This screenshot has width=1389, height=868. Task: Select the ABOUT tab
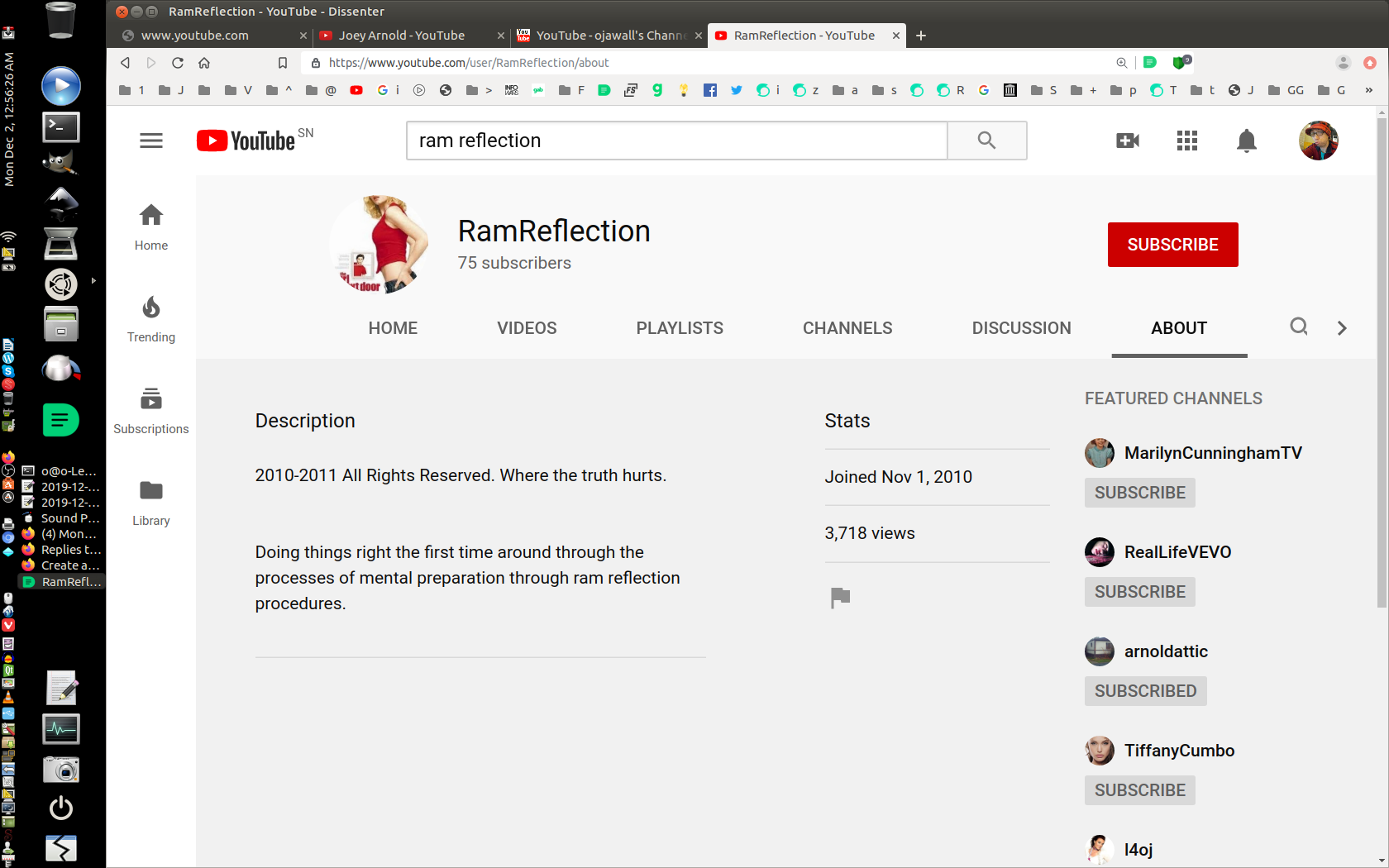click(x=1179, y=328)
